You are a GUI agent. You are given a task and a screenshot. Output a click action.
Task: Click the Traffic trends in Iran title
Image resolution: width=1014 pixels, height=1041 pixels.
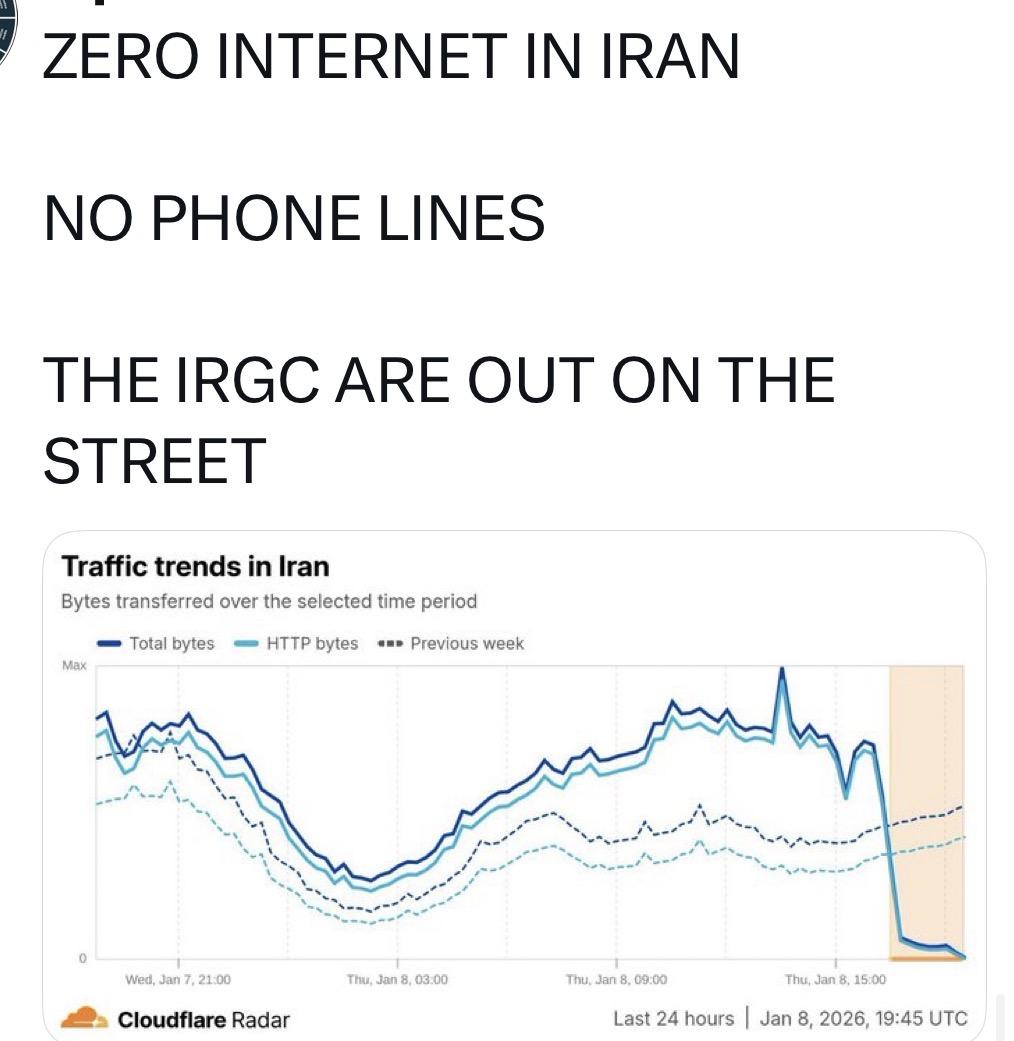[195, 567]
